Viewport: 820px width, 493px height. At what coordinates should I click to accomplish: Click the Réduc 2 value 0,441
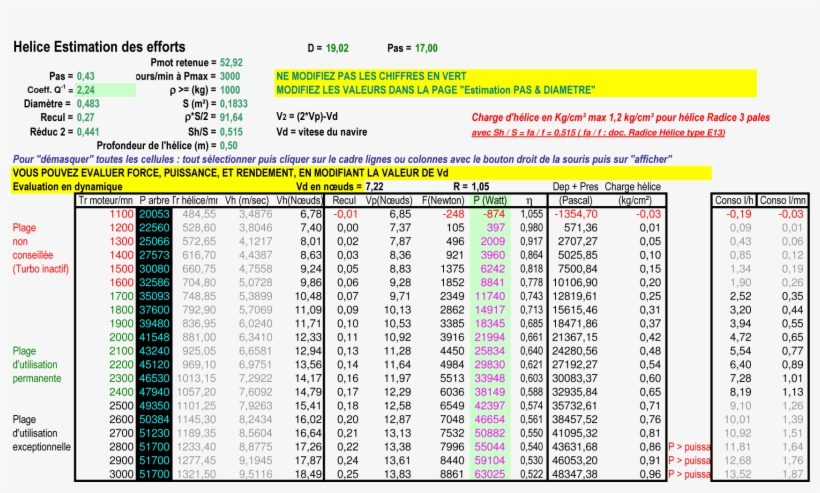click(x=88, y=132)
